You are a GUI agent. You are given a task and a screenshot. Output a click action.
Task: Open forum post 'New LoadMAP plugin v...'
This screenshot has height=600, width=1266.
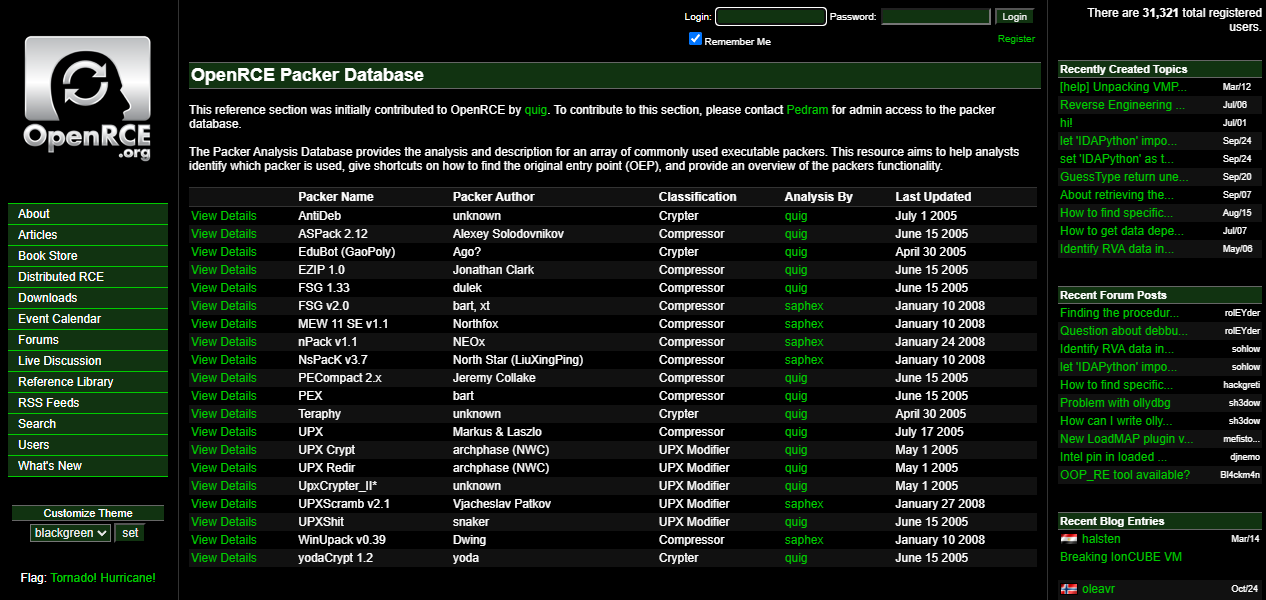coord(1127,439)
